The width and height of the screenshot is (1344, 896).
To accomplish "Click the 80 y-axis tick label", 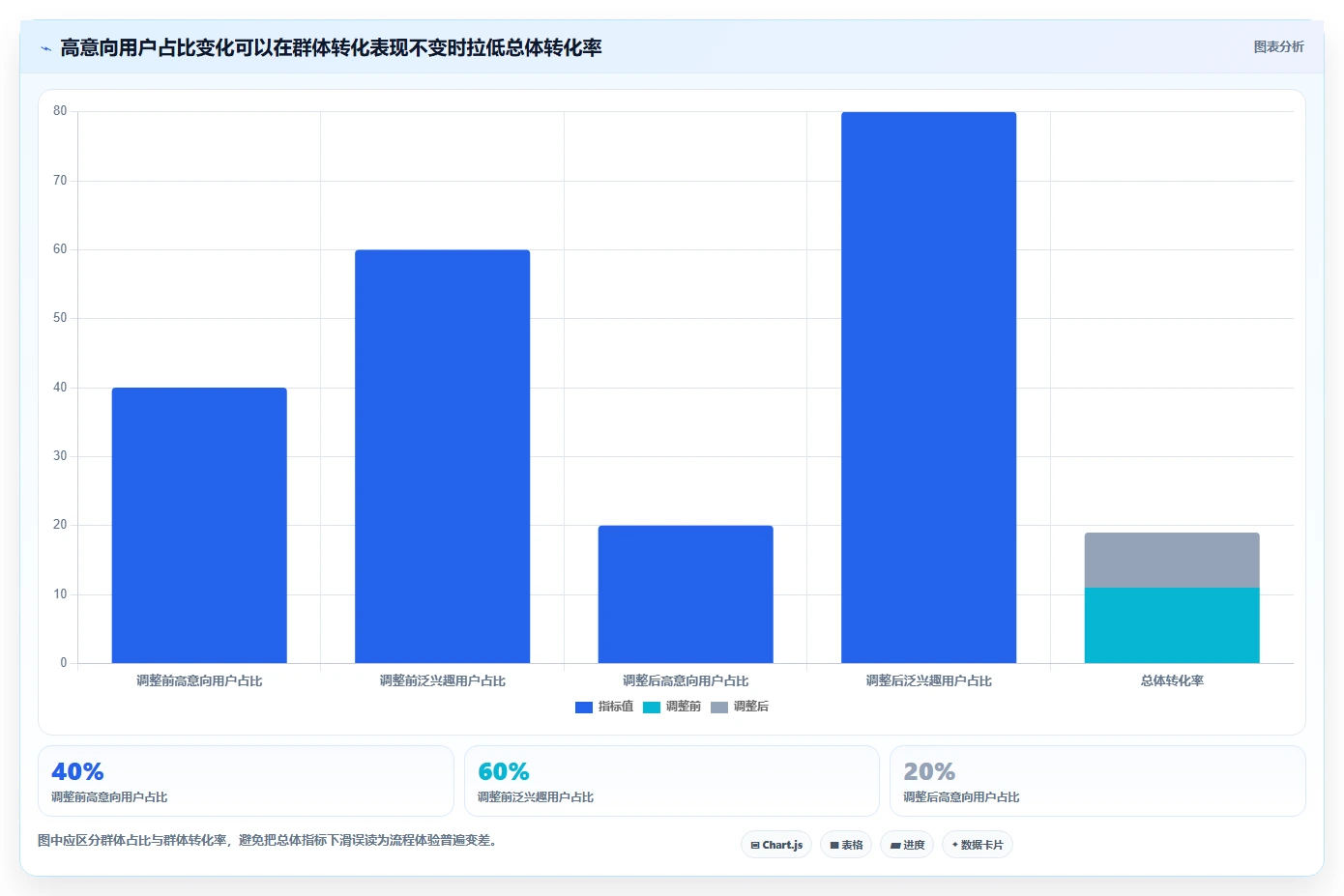I will coord(60,111).
